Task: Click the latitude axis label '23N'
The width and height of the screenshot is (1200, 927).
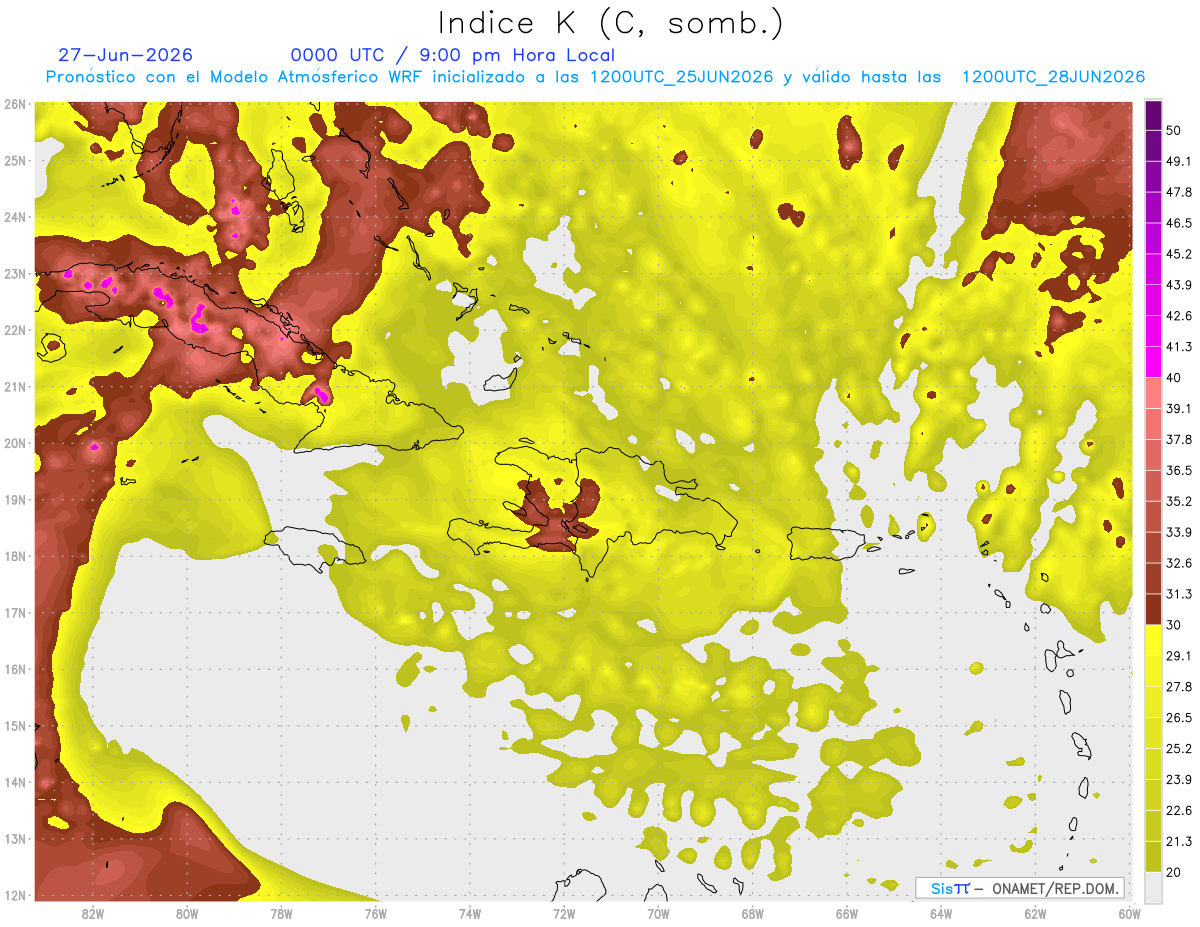Action: 15,274
